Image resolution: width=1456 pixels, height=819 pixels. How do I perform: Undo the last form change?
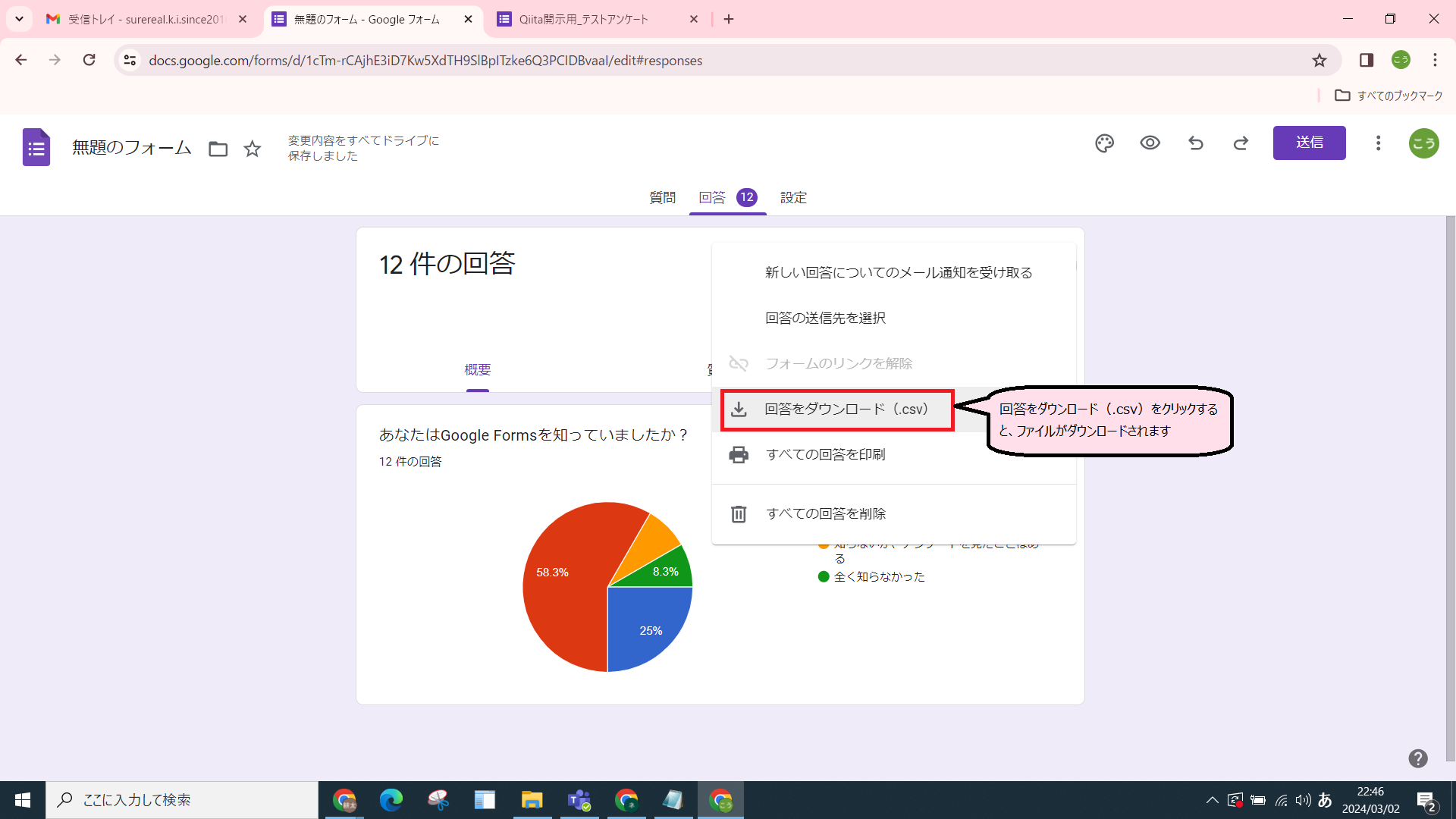[1195, 143]
